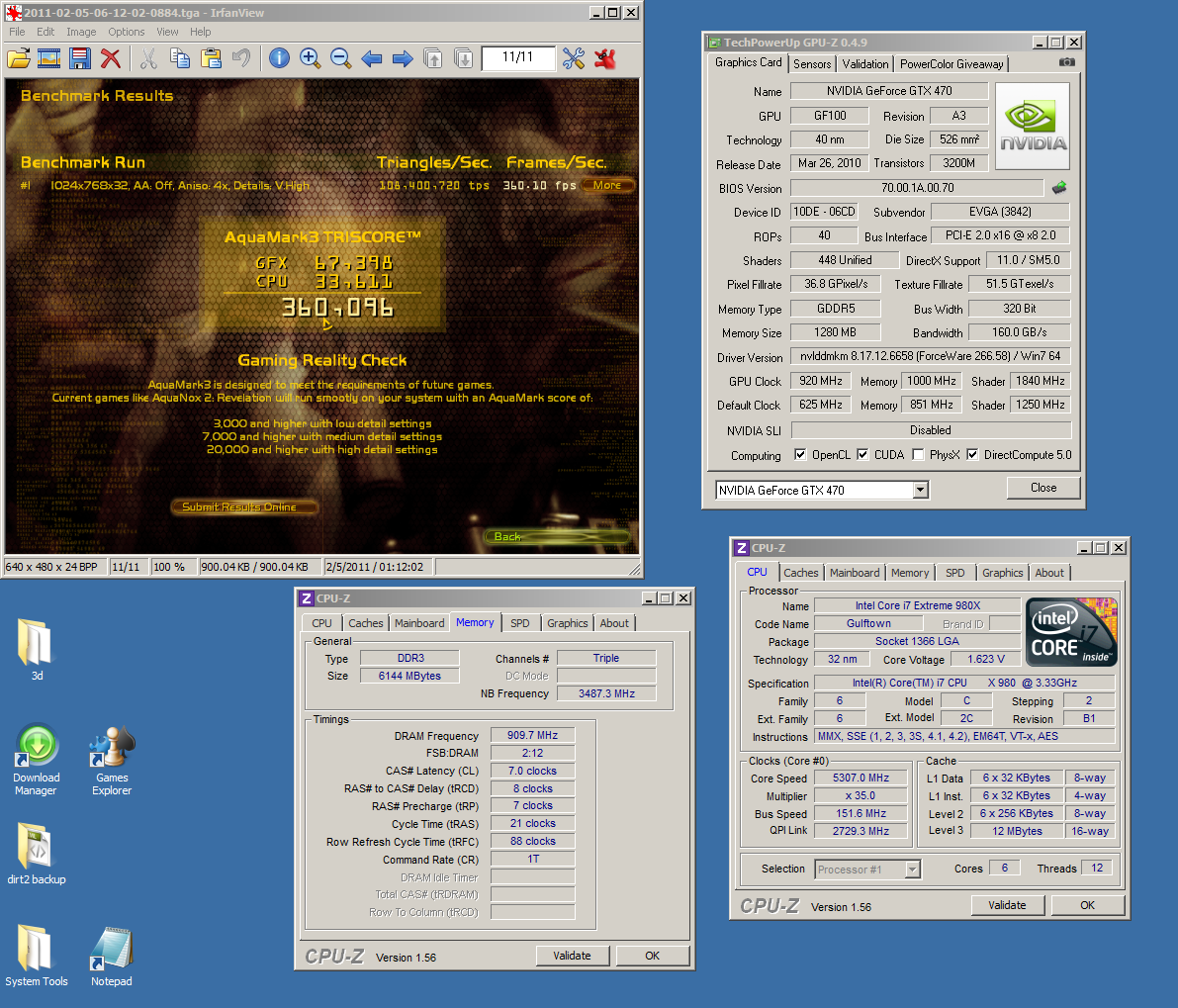
Task: Click Submit Results Online in AquaMark3 image
Action: pyautogui.click(x=243, y=507)
